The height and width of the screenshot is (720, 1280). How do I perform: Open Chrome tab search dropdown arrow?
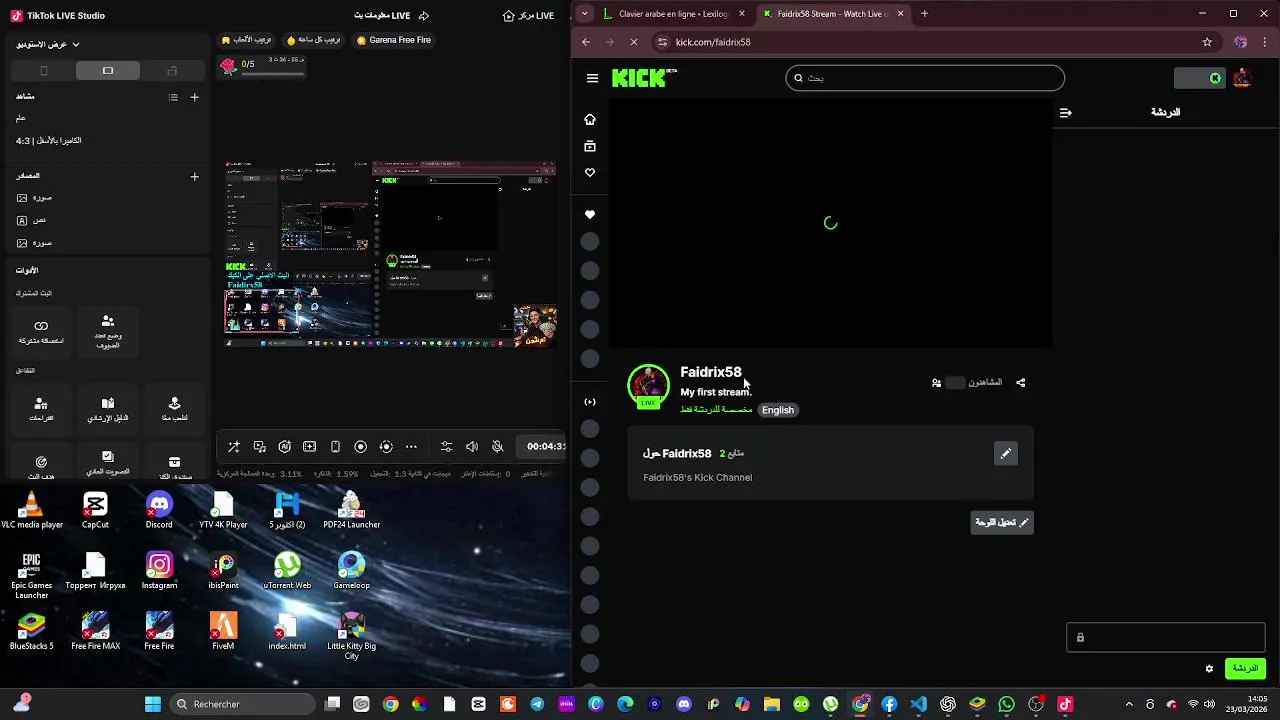tap(585, 14)
